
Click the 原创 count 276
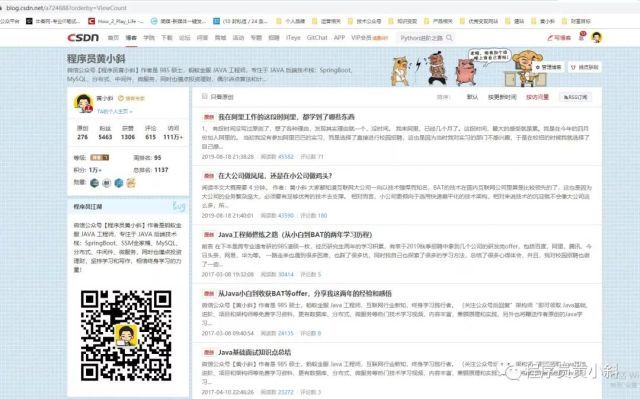tap(82, 137)
